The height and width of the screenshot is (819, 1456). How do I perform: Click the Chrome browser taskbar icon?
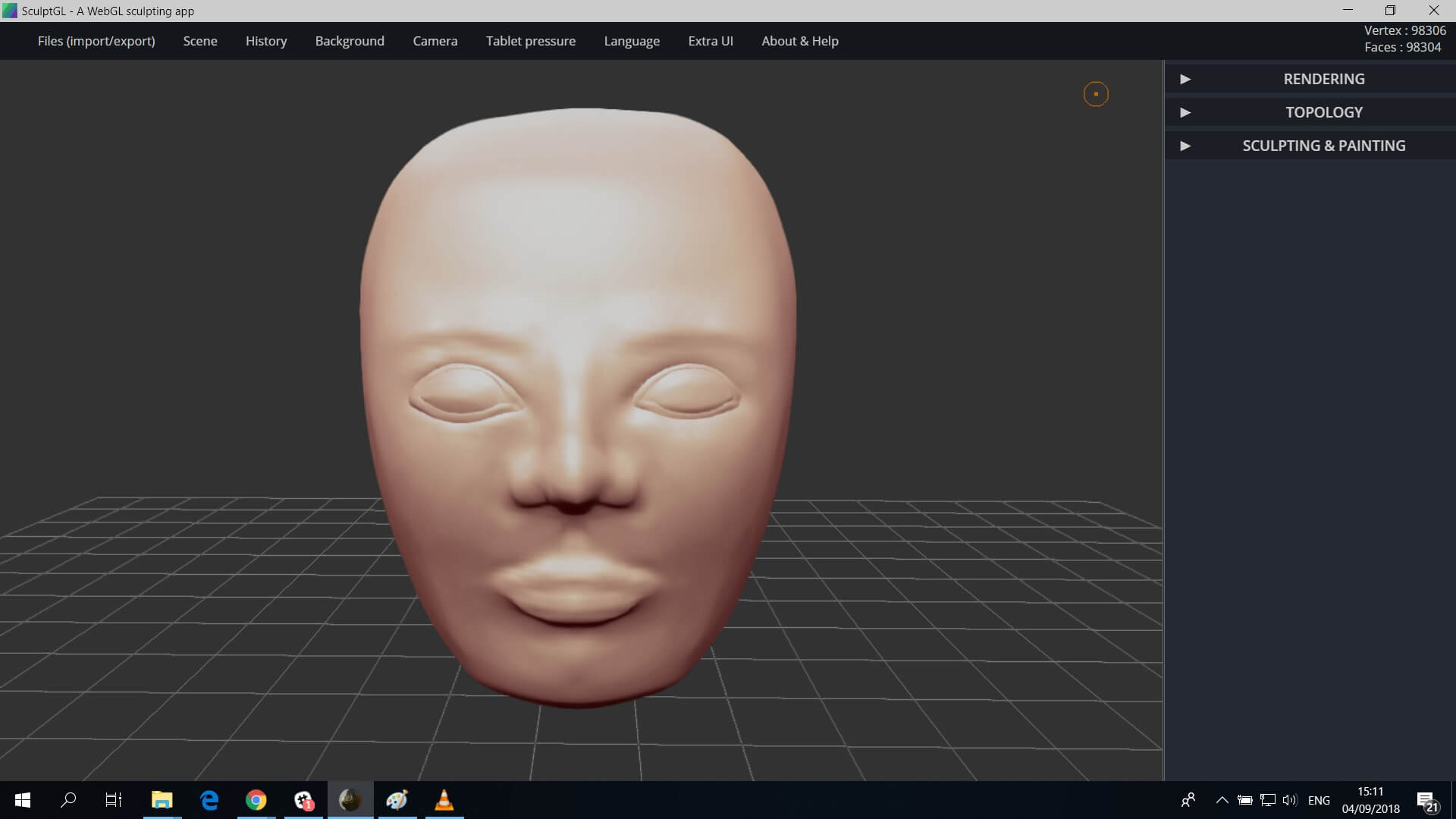(x=256, y=800)
